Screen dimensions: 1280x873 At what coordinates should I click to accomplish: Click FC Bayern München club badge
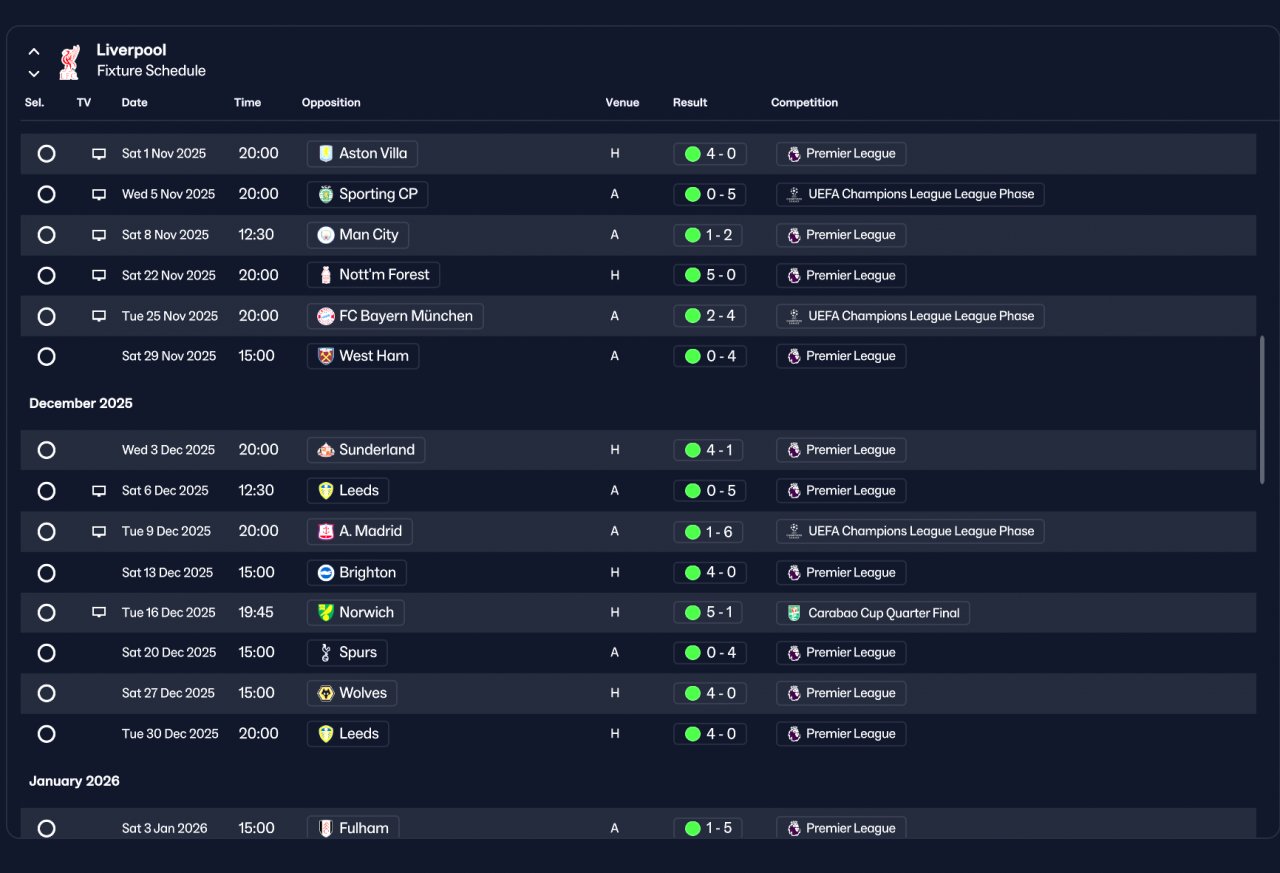(325, 316)
